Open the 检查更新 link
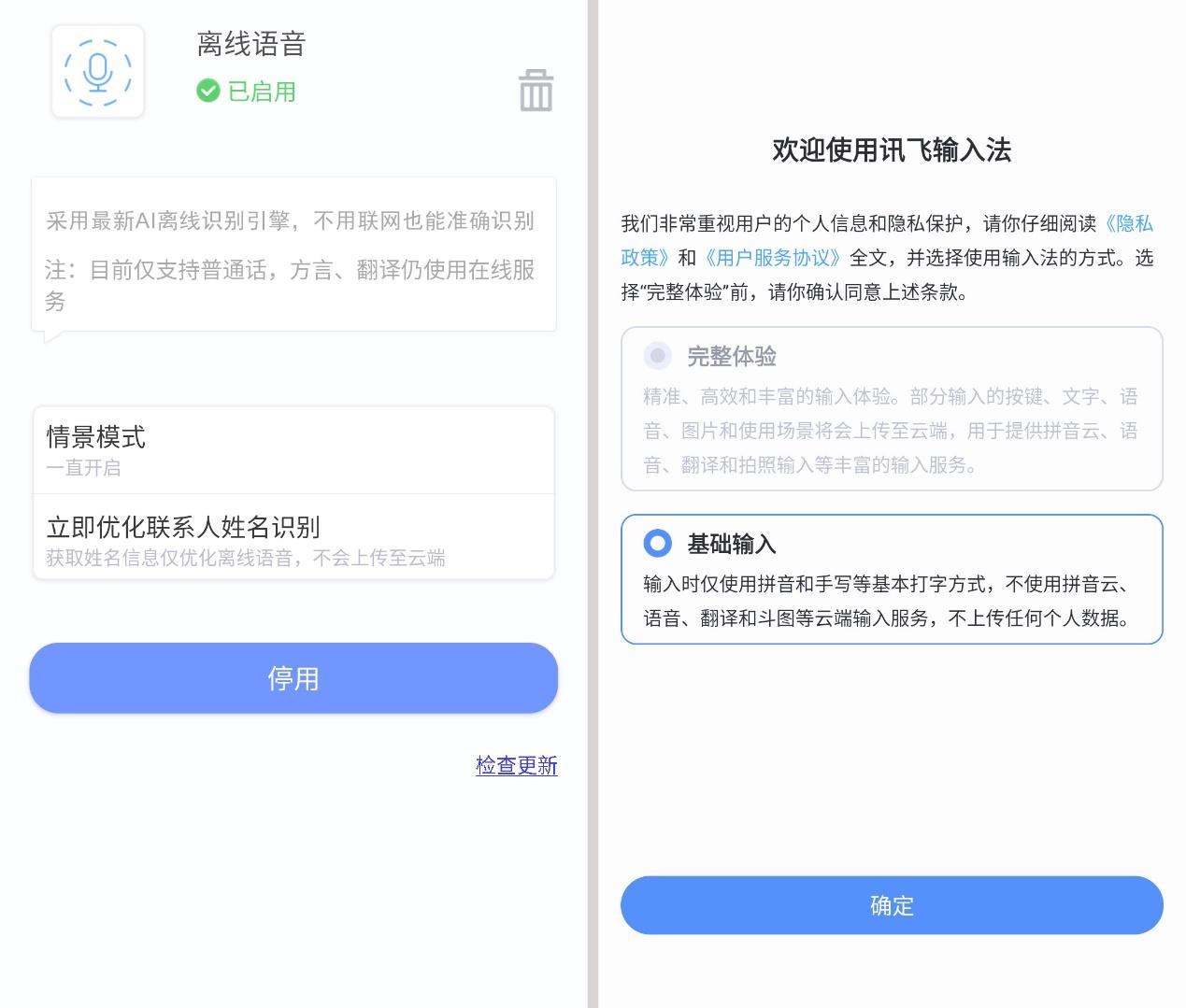Image resolution: width=1186 pixels, height=1008 pixels. click(x=516, y=765)
